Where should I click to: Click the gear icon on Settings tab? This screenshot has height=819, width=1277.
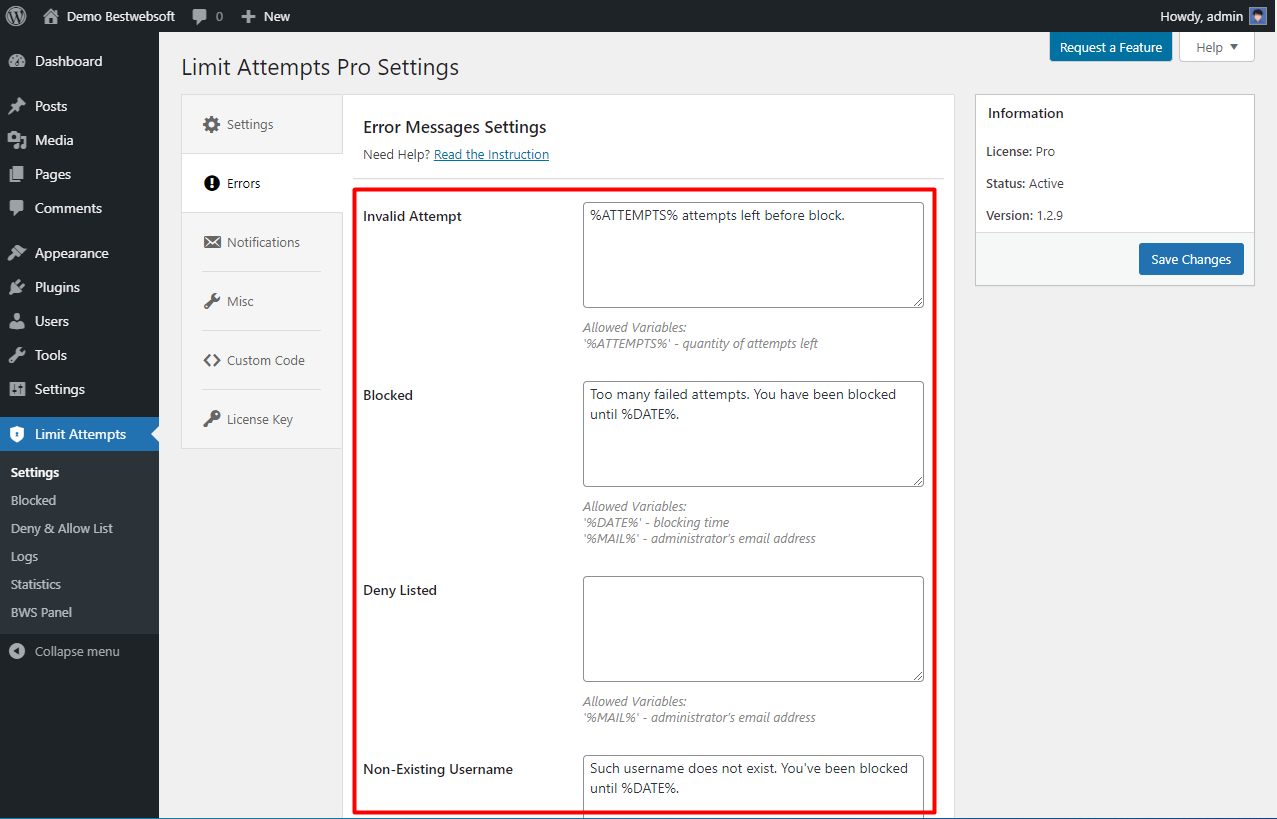tap(211, 124)
